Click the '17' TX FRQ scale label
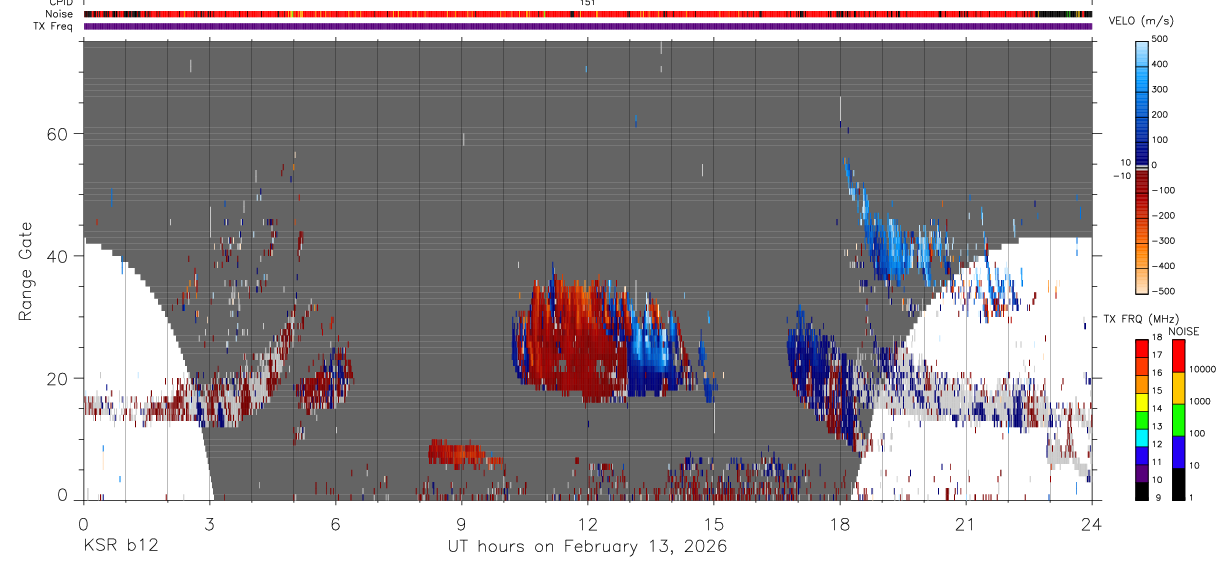This screenshot has width=1228, height=567. pyautogui.click(x=1157, y=355)
